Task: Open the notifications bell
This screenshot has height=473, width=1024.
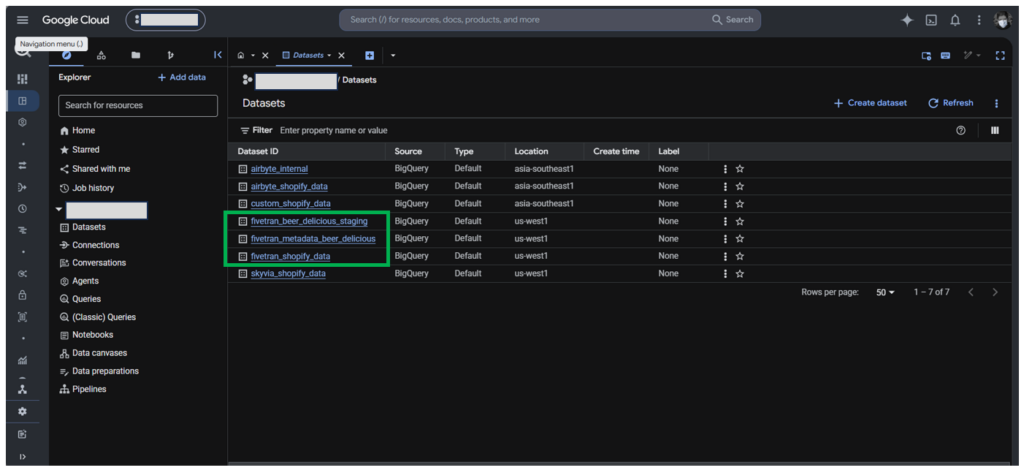Action: [x=955, y=20]
